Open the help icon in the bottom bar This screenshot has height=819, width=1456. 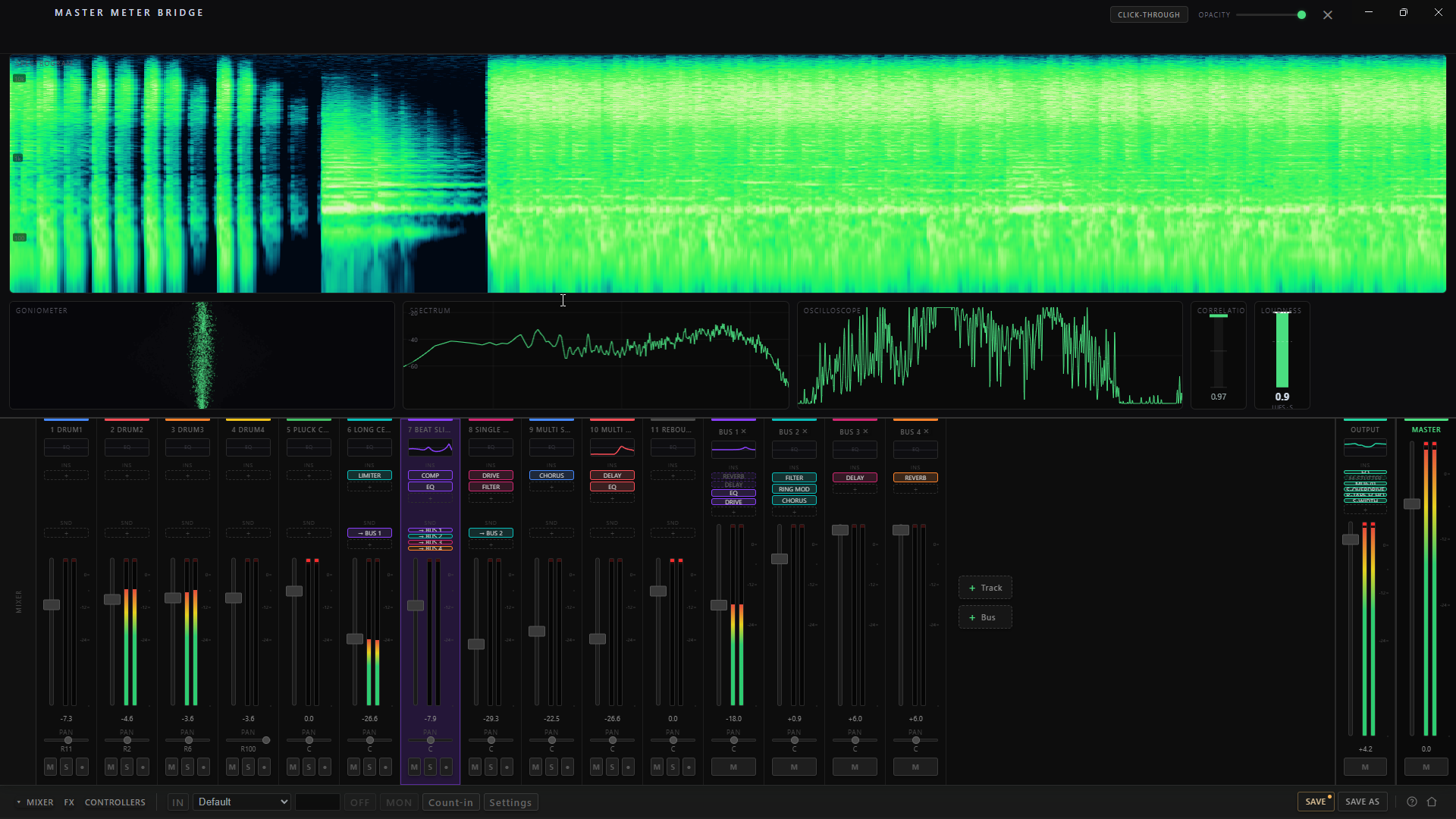1411,802
